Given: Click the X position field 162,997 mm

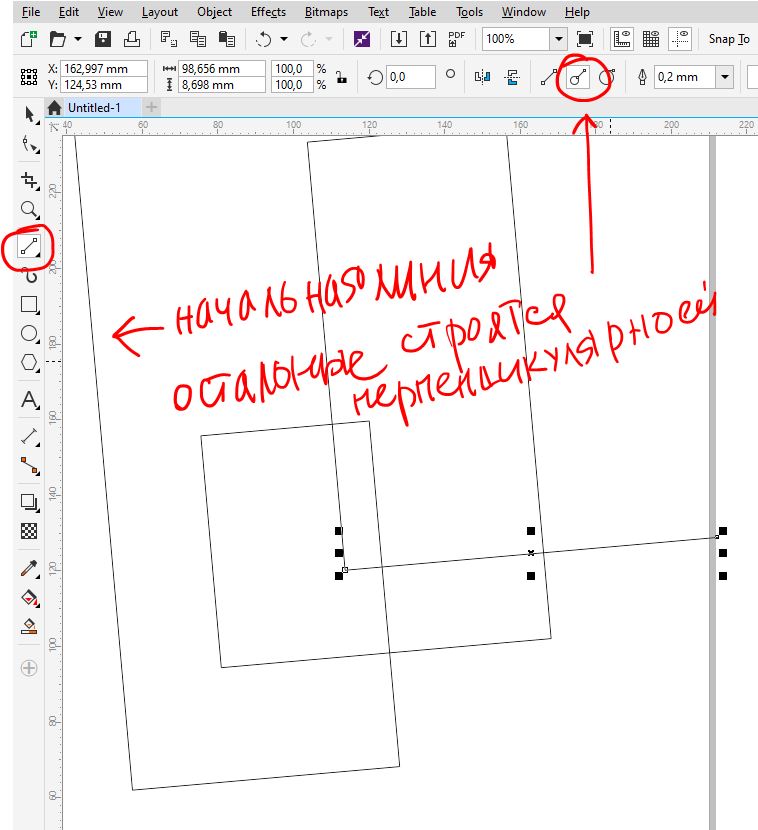Looking at the screenshot, I should 104,69.
